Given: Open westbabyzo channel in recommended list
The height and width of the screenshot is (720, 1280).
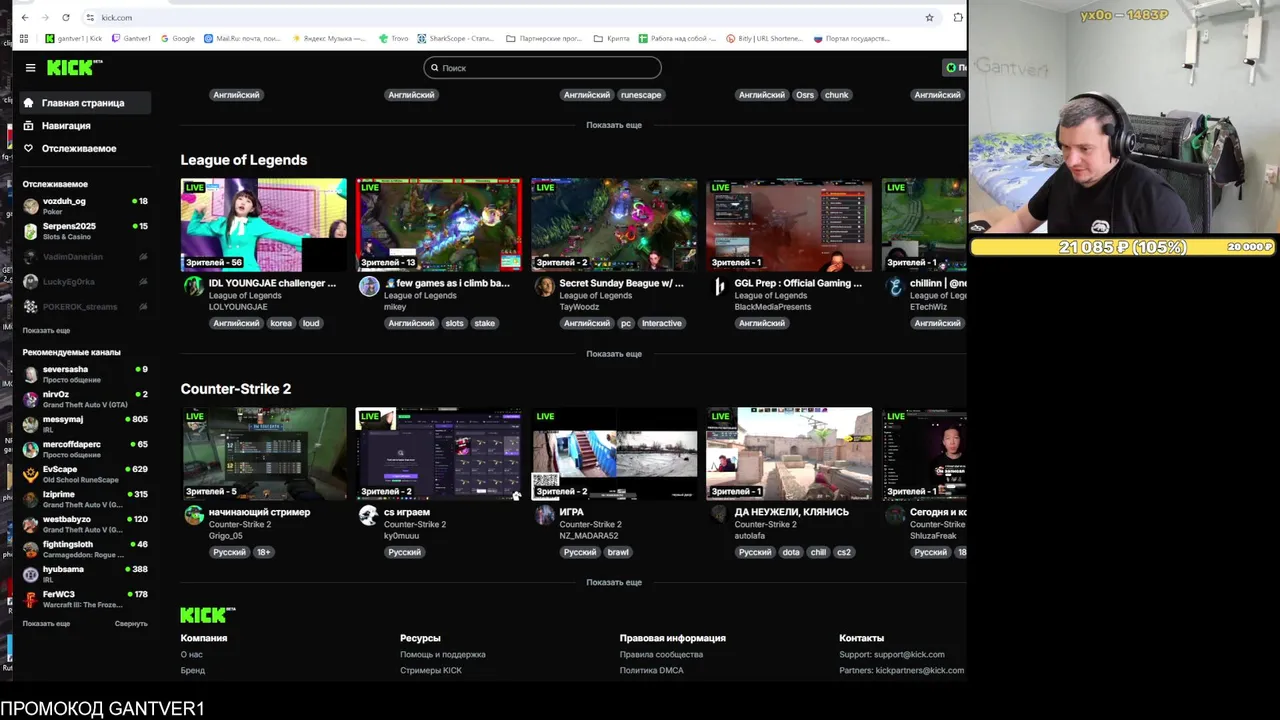Looking at the screenshot, I should (86, 524).
